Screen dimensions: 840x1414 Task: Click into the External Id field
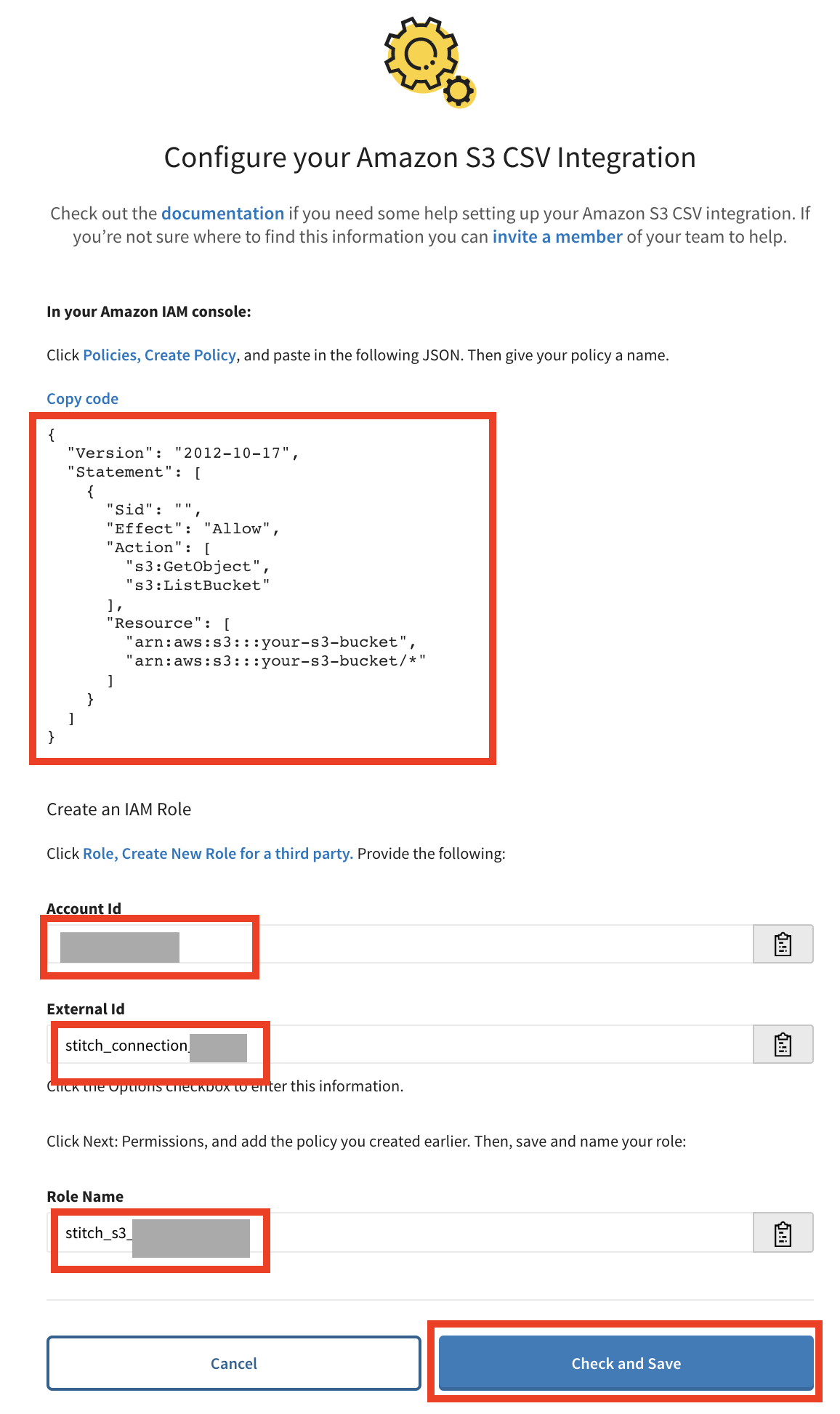tap(400, 1044)
